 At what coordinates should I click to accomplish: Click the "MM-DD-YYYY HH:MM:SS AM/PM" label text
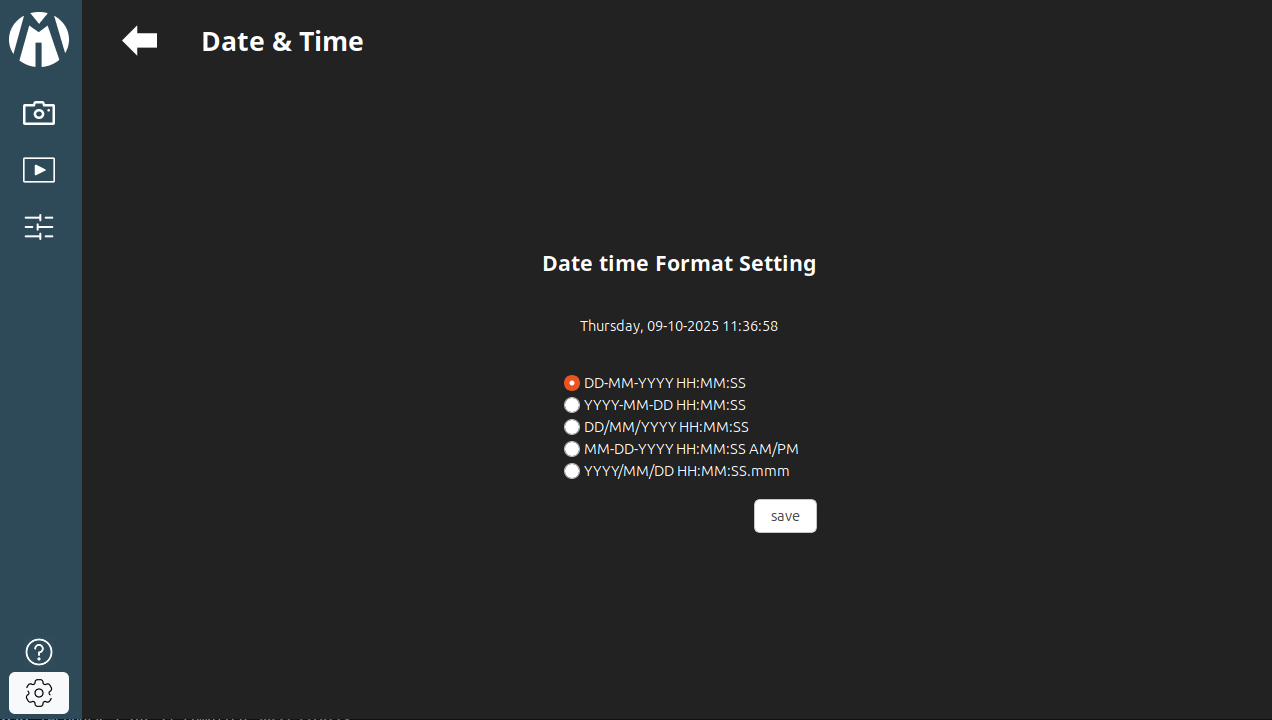[x=691, y=449]
